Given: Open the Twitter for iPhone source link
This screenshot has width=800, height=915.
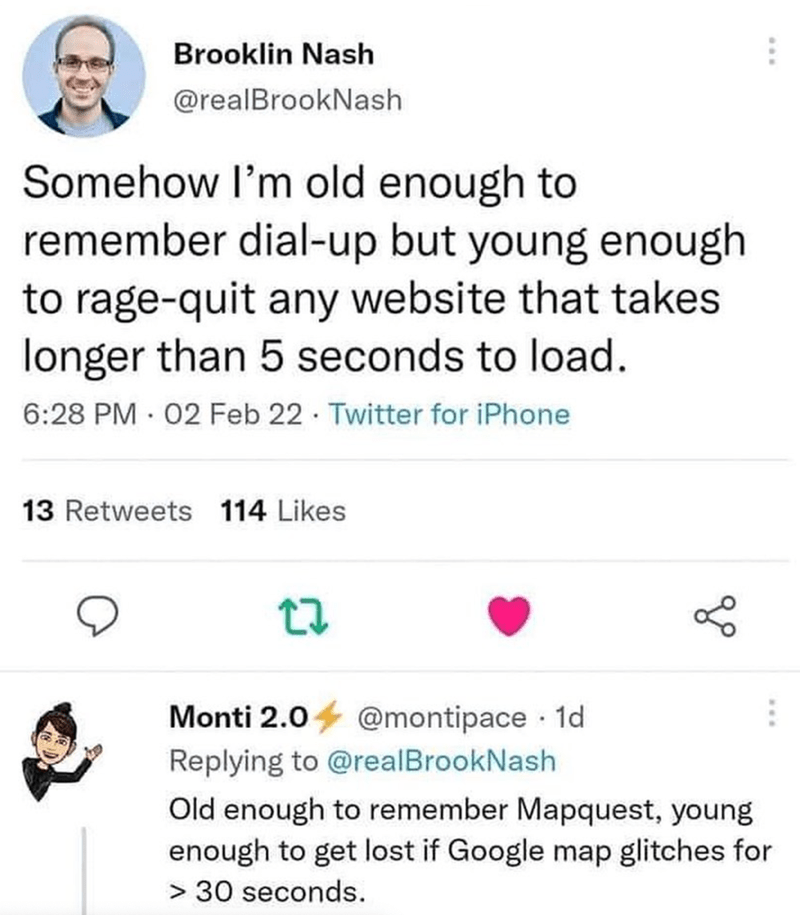Looking at the screenshot, I should tap(449, 415).
